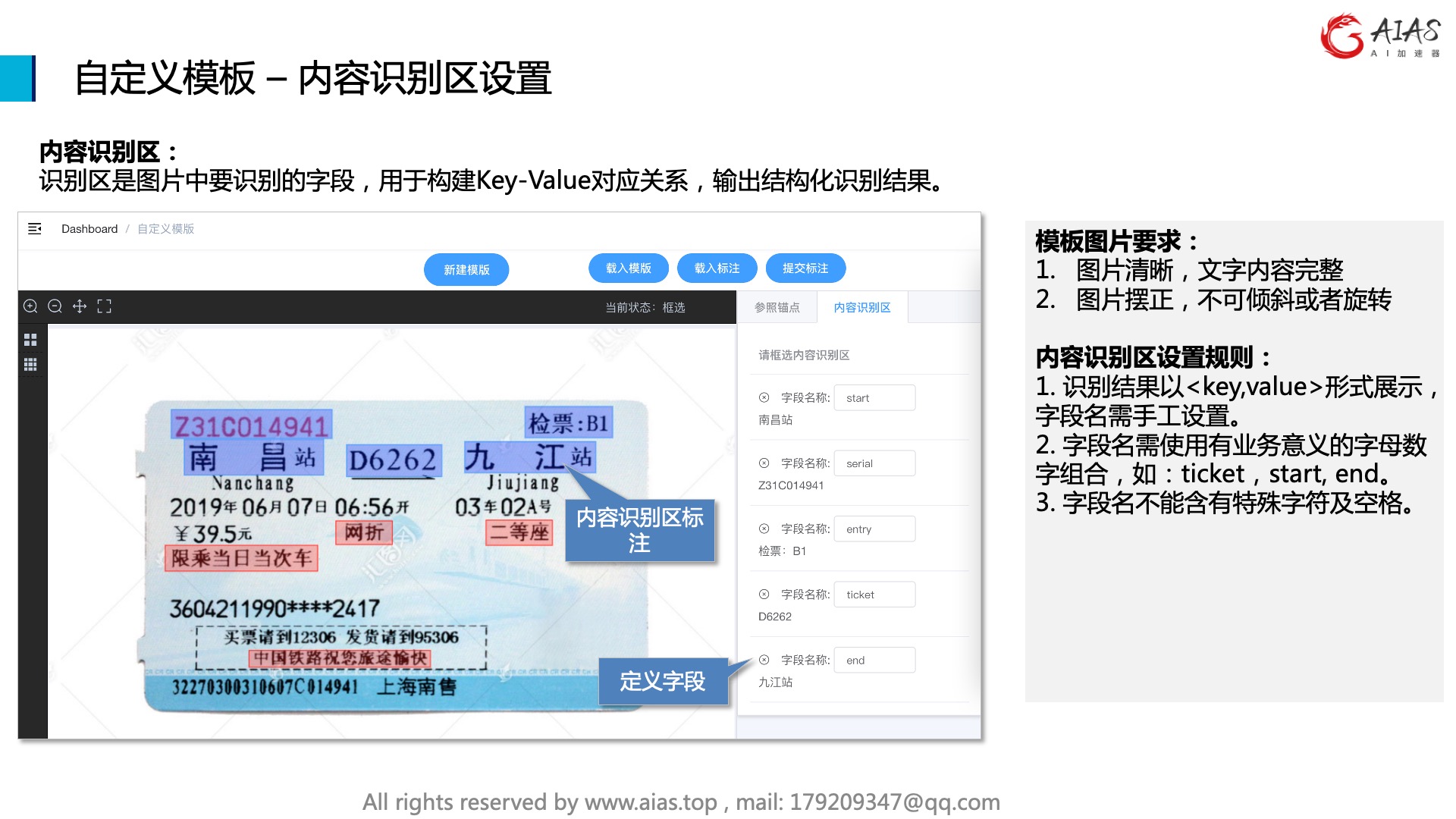Click the D6262 highlighted region on ticket
The height and width of the screenshot is (819, 1456).
coord(393,460)
